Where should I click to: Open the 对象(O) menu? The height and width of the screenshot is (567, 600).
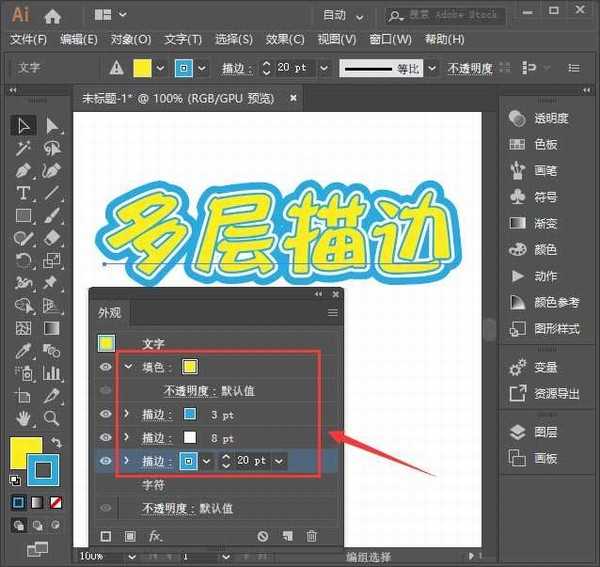[x=131, y=39]
